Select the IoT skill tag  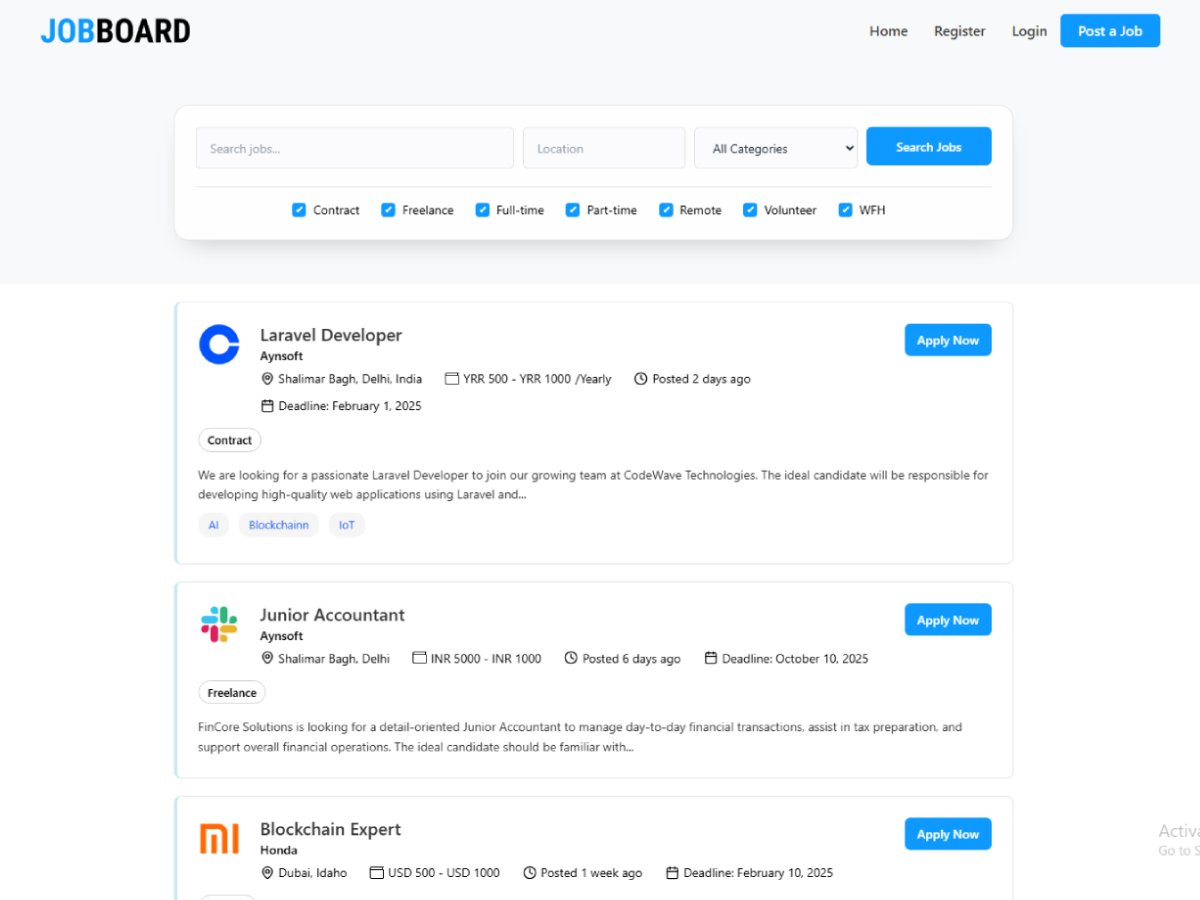[x=347, y=525]
